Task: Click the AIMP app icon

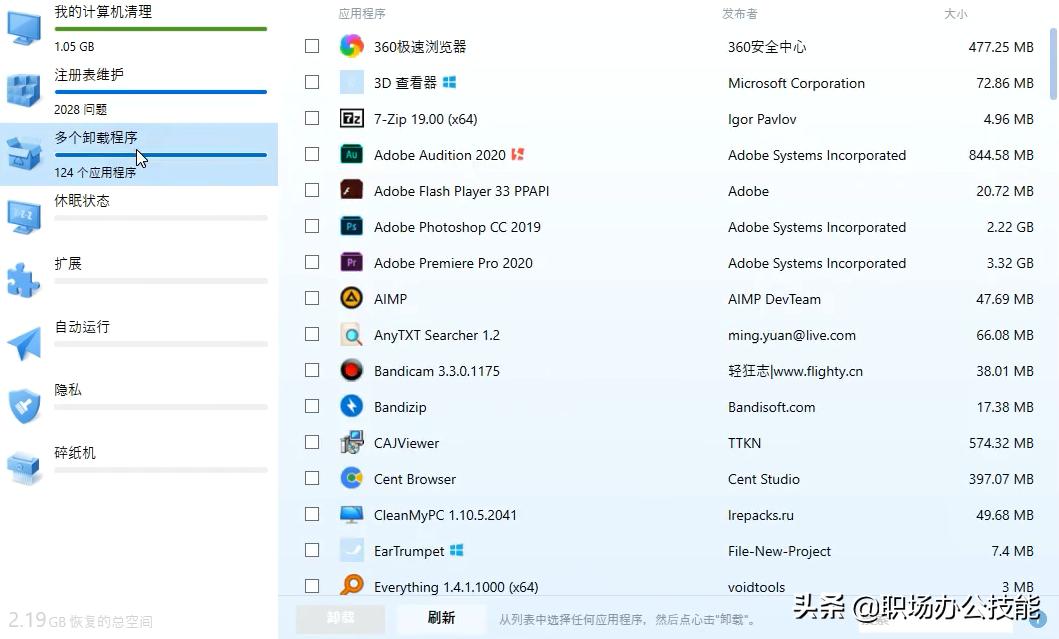Action: click(351, 298)
